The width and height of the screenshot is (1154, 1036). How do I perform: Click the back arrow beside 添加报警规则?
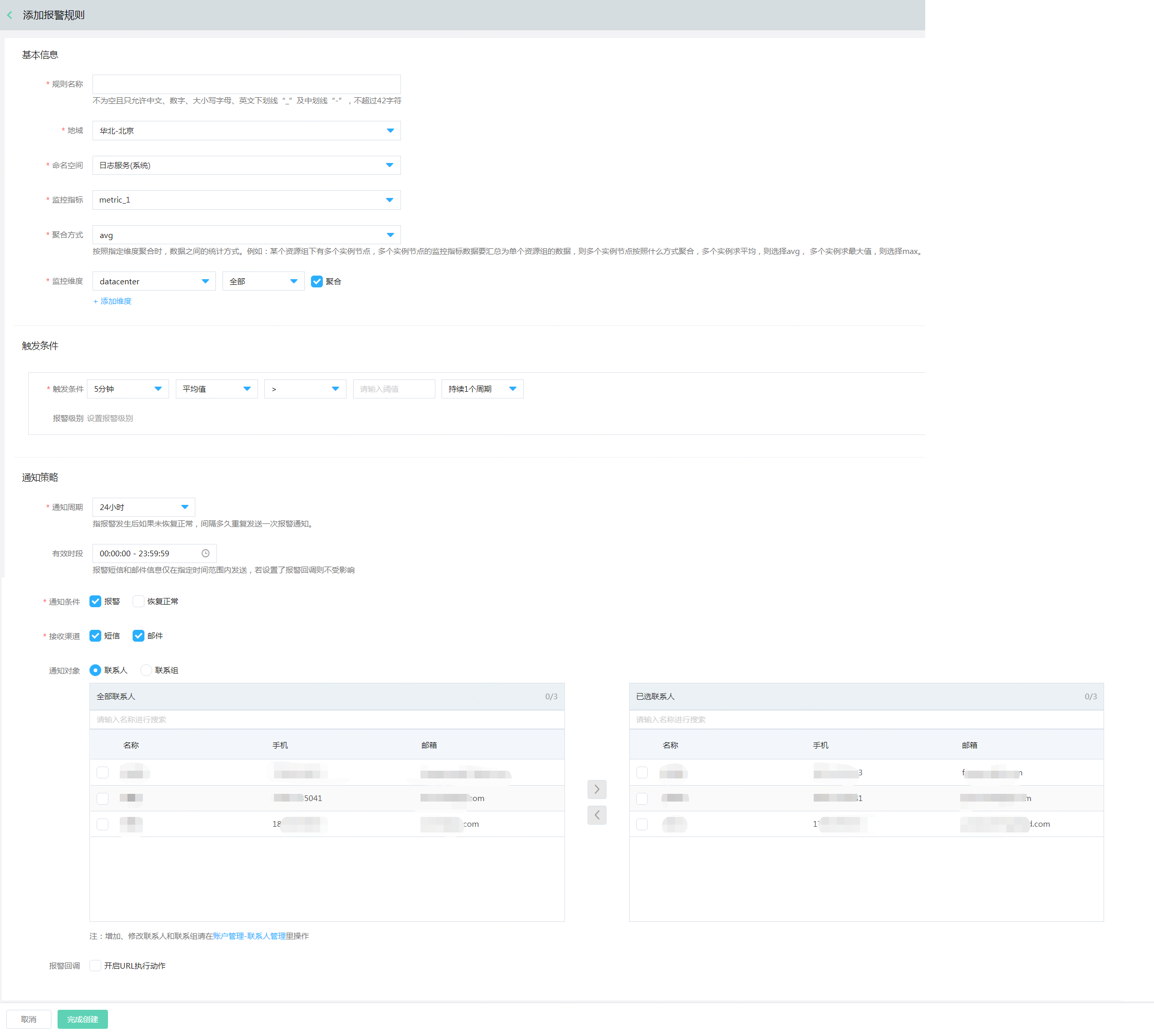coord(9,15)
